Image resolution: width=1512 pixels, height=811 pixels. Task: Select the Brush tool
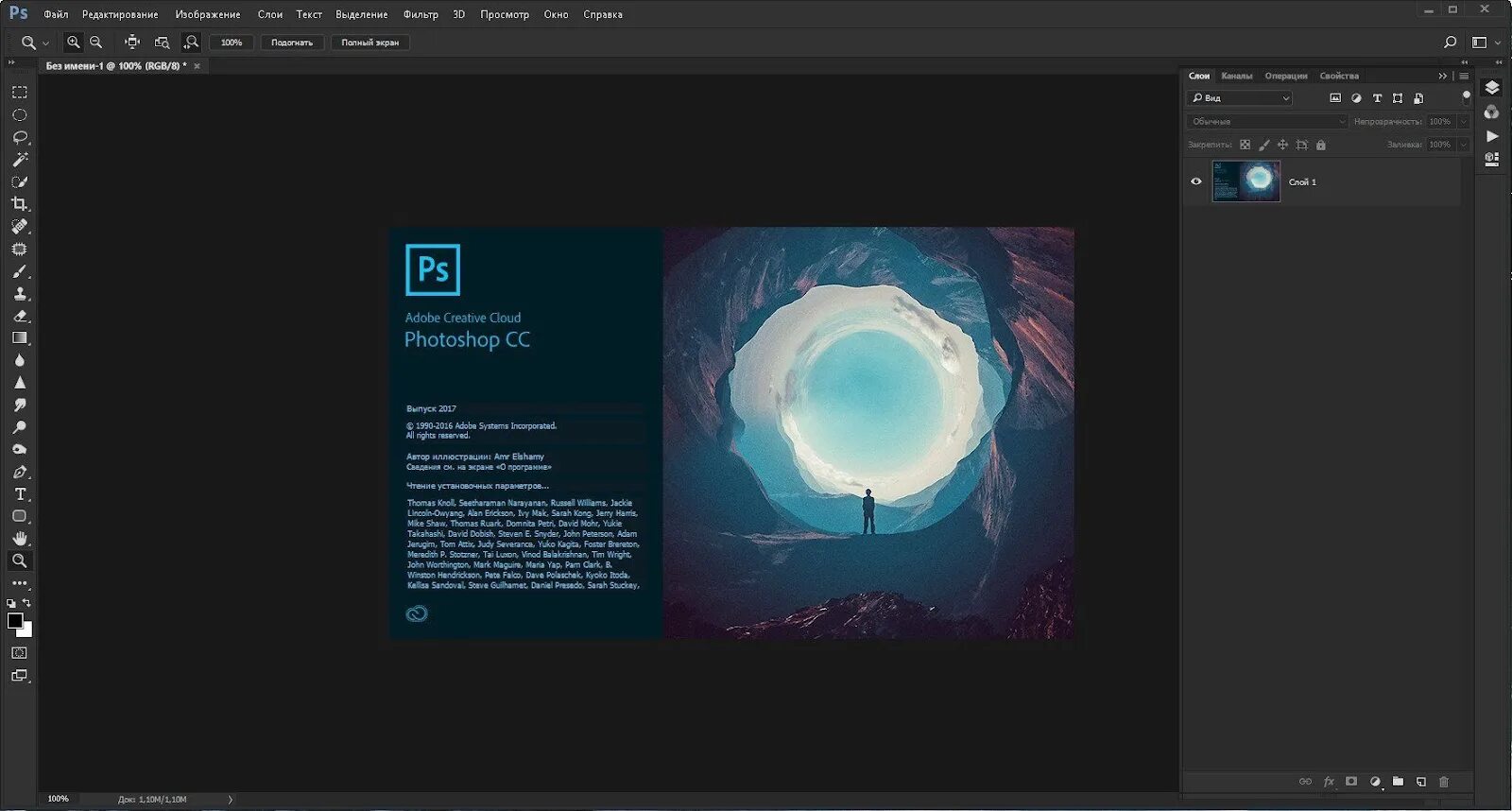point(20,271)
